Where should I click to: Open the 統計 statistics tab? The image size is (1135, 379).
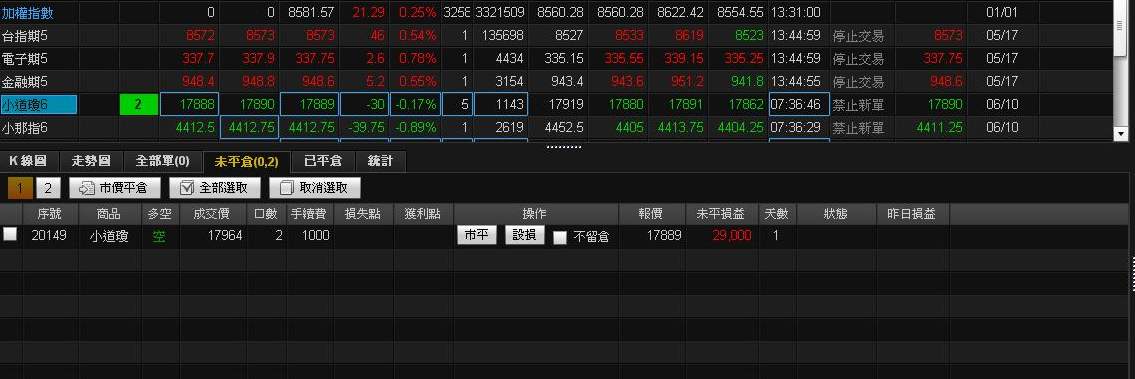[x=380, y=161]
